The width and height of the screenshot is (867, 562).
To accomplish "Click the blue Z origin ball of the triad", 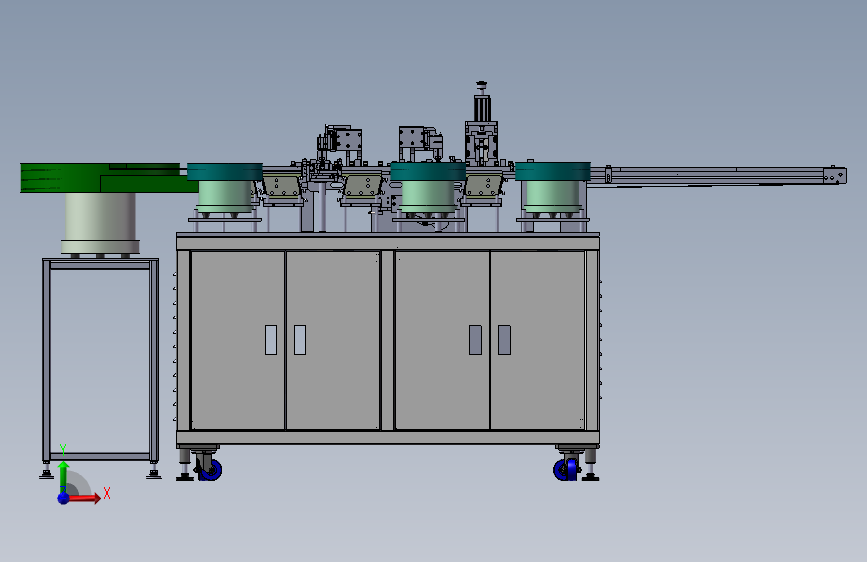I will click(64, 498).
